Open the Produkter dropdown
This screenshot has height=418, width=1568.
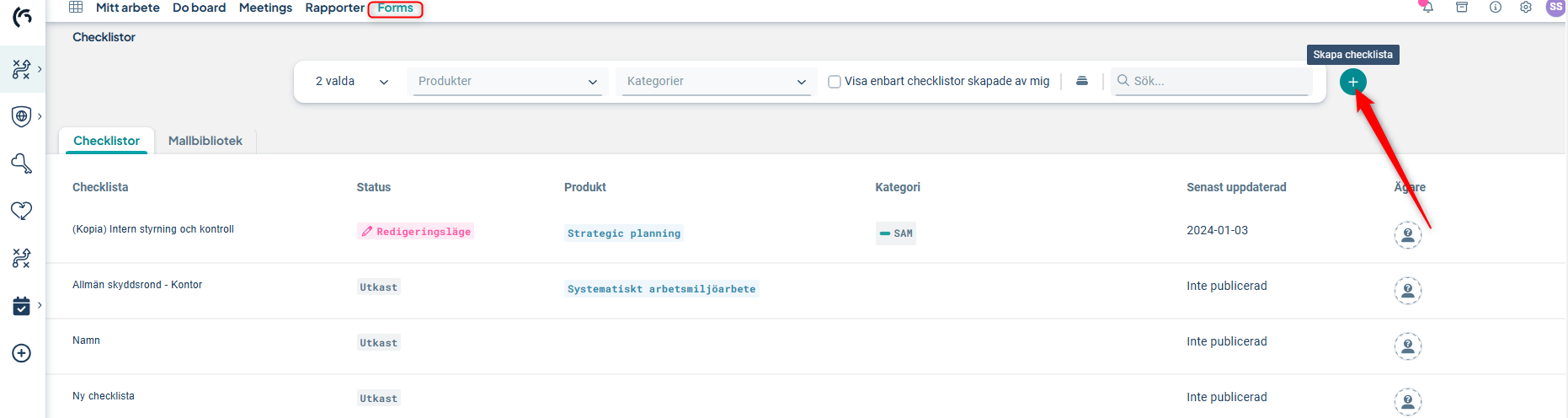[507, 82]
